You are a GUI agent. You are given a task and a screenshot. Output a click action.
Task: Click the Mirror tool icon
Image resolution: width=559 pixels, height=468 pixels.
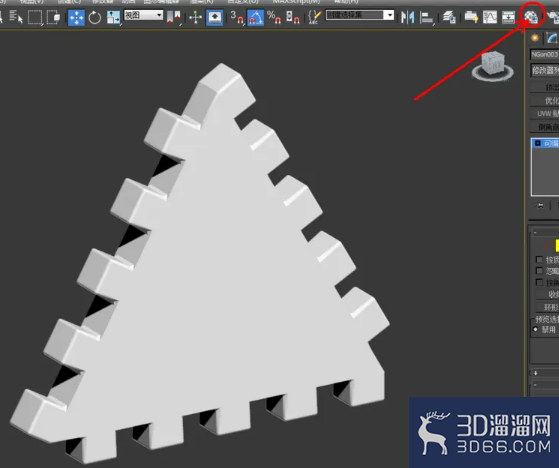click(x=407, y=17)
